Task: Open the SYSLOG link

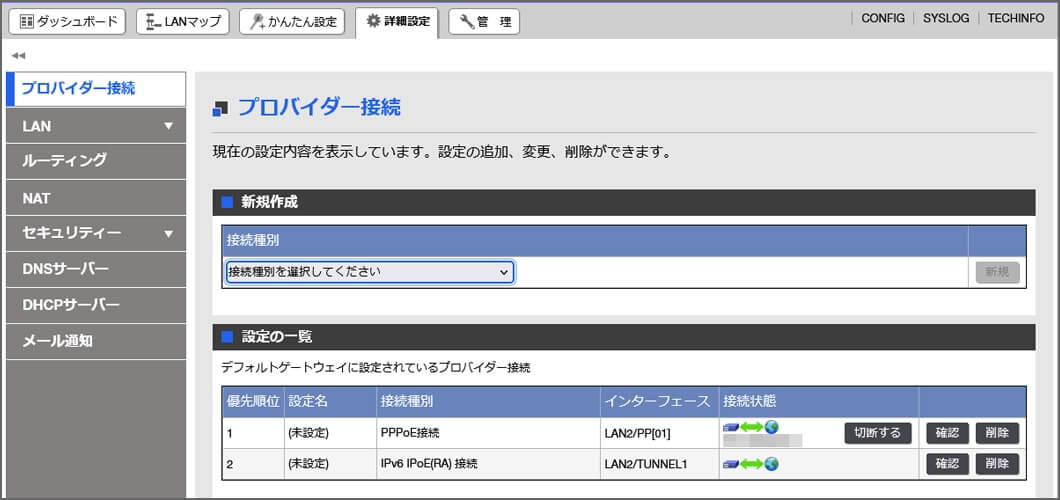Action: pos(946,19)
